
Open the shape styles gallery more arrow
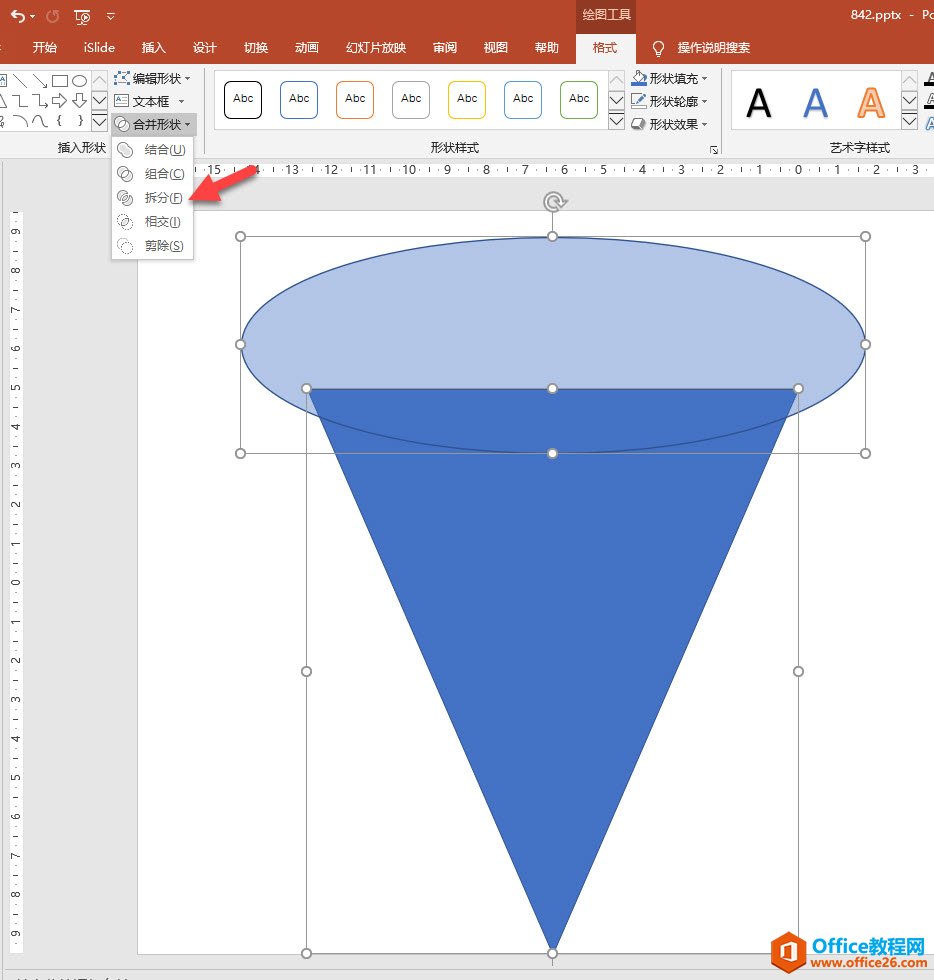617,122
